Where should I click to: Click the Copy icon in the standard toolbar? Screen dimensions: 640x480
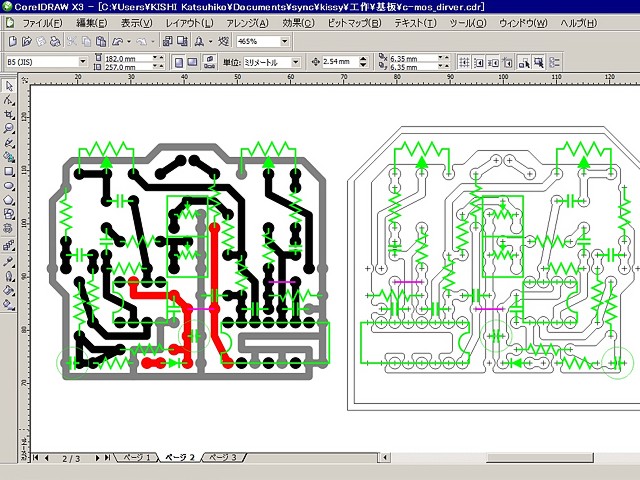pyautogui.click(x=86, y=41)
